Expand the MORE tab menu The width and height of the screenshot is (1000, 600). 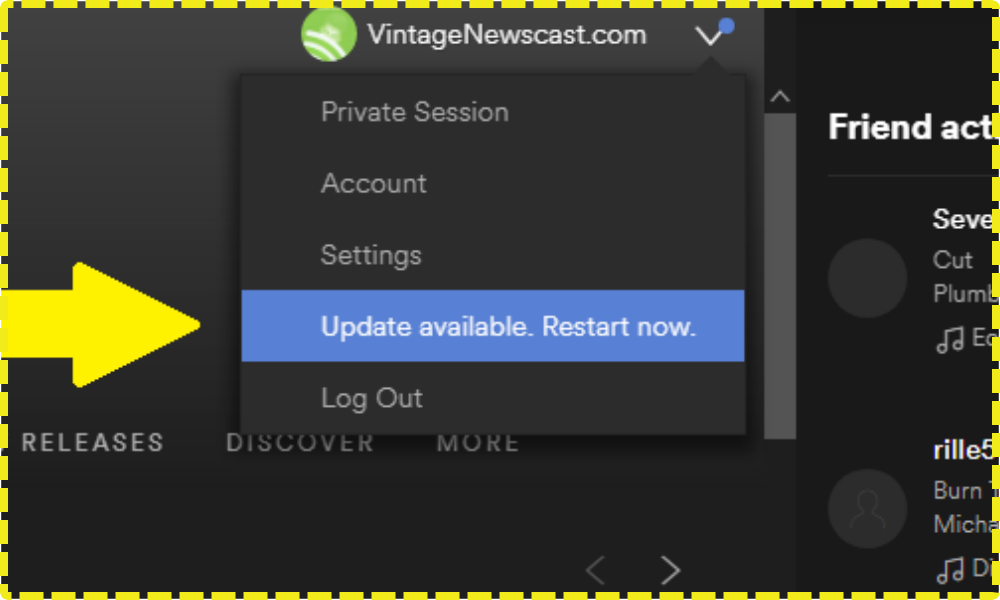pyautogui.click(x=478, y=443)
